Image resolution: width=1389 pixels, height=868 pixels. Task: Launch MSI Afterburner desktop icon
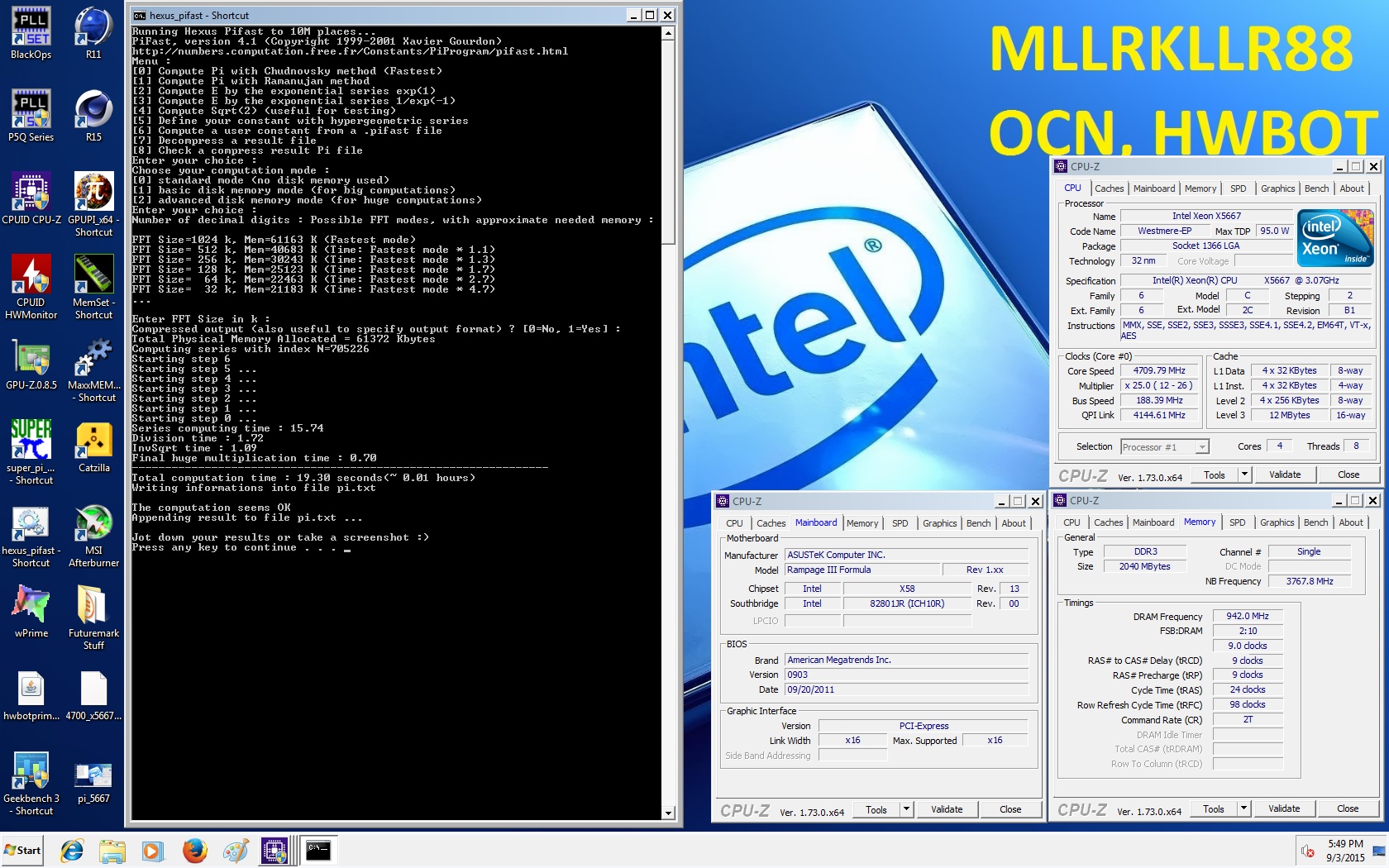pyautogui.click(x=93, y=535)
